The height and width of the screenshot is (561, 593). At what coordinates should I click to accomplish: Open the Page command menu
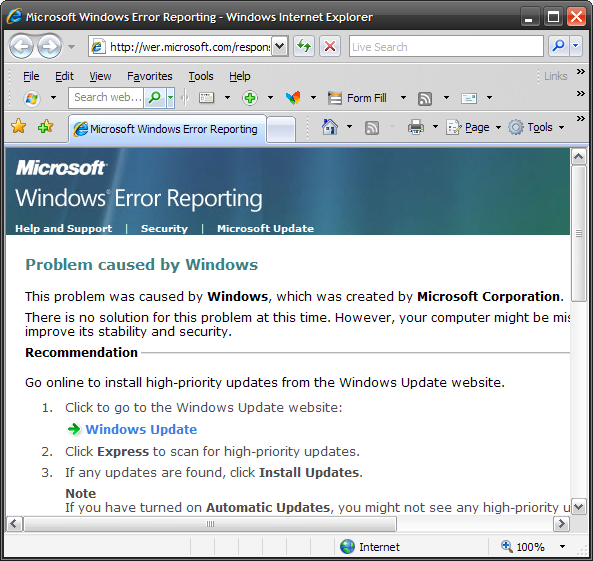pos(473,127)
